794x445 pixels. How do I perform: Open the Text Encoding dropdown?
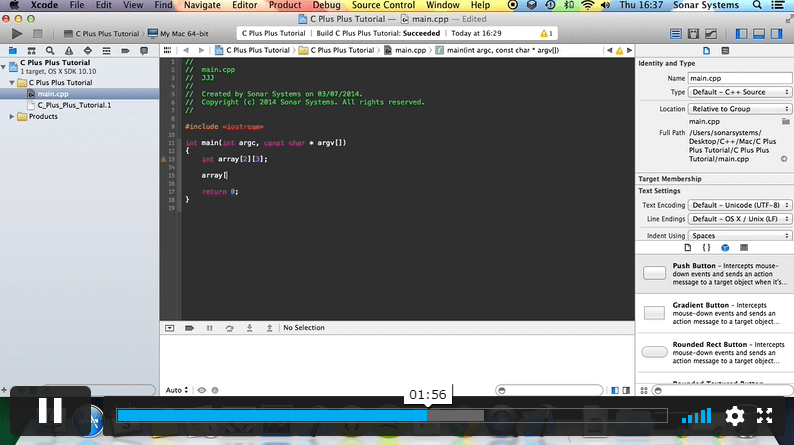(x=740, y=205)
